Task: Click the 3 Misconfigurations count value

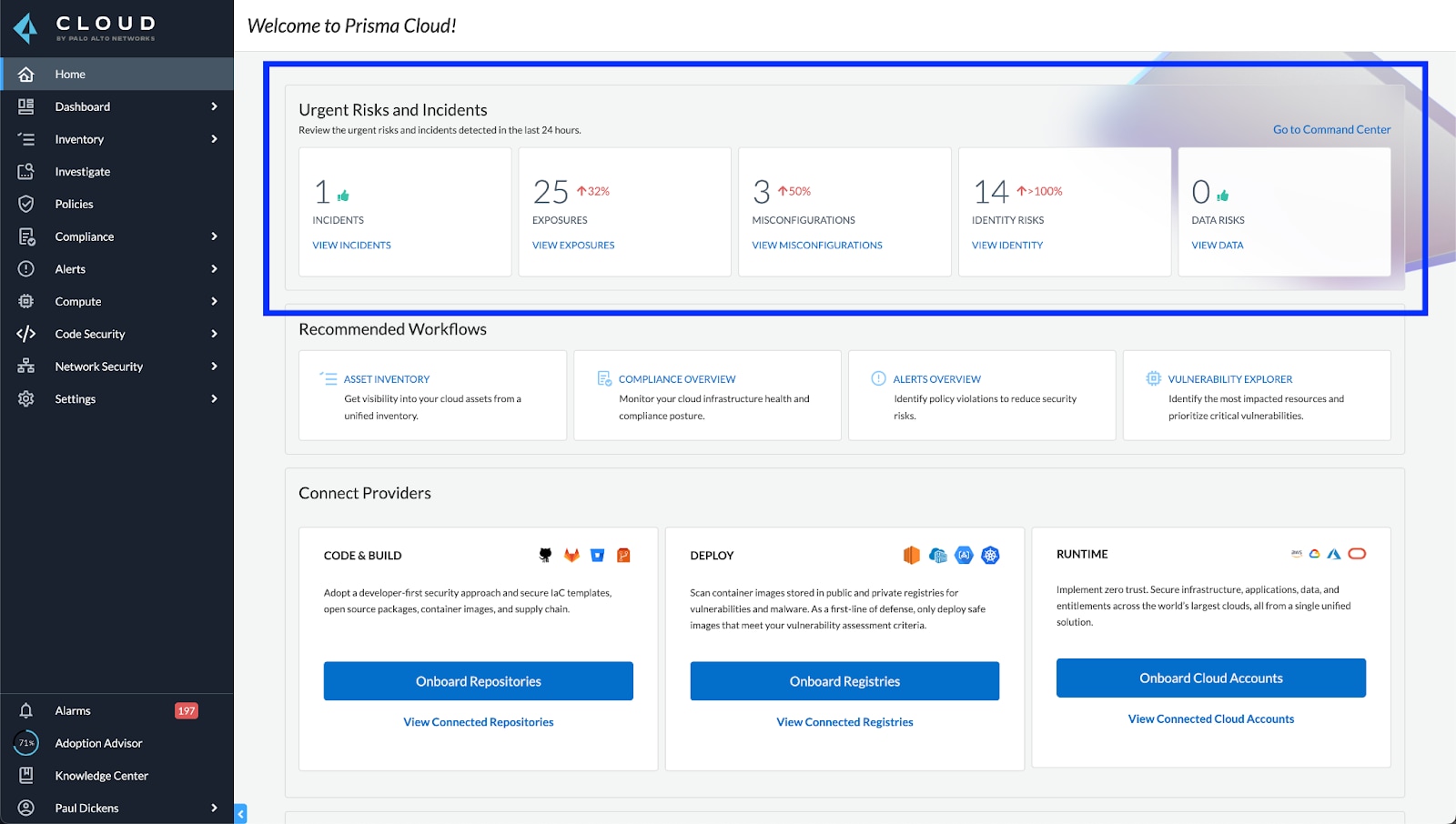Action: point(762,192)
